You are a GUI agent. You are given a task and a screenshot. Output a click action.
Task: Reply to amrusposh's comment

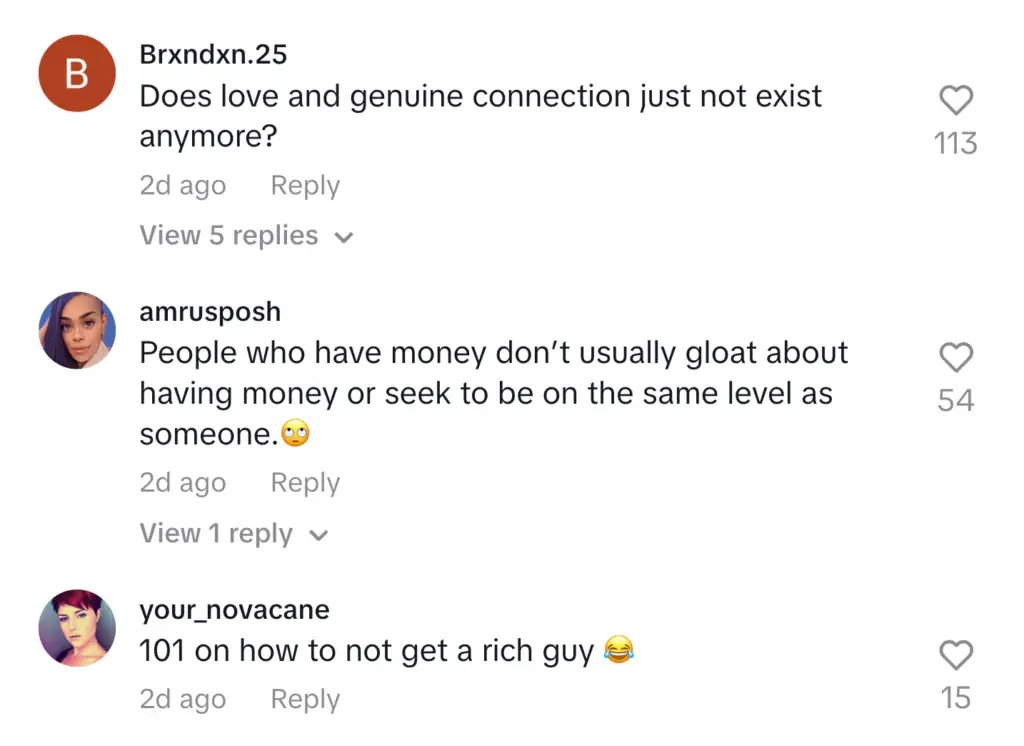(305, 483)
